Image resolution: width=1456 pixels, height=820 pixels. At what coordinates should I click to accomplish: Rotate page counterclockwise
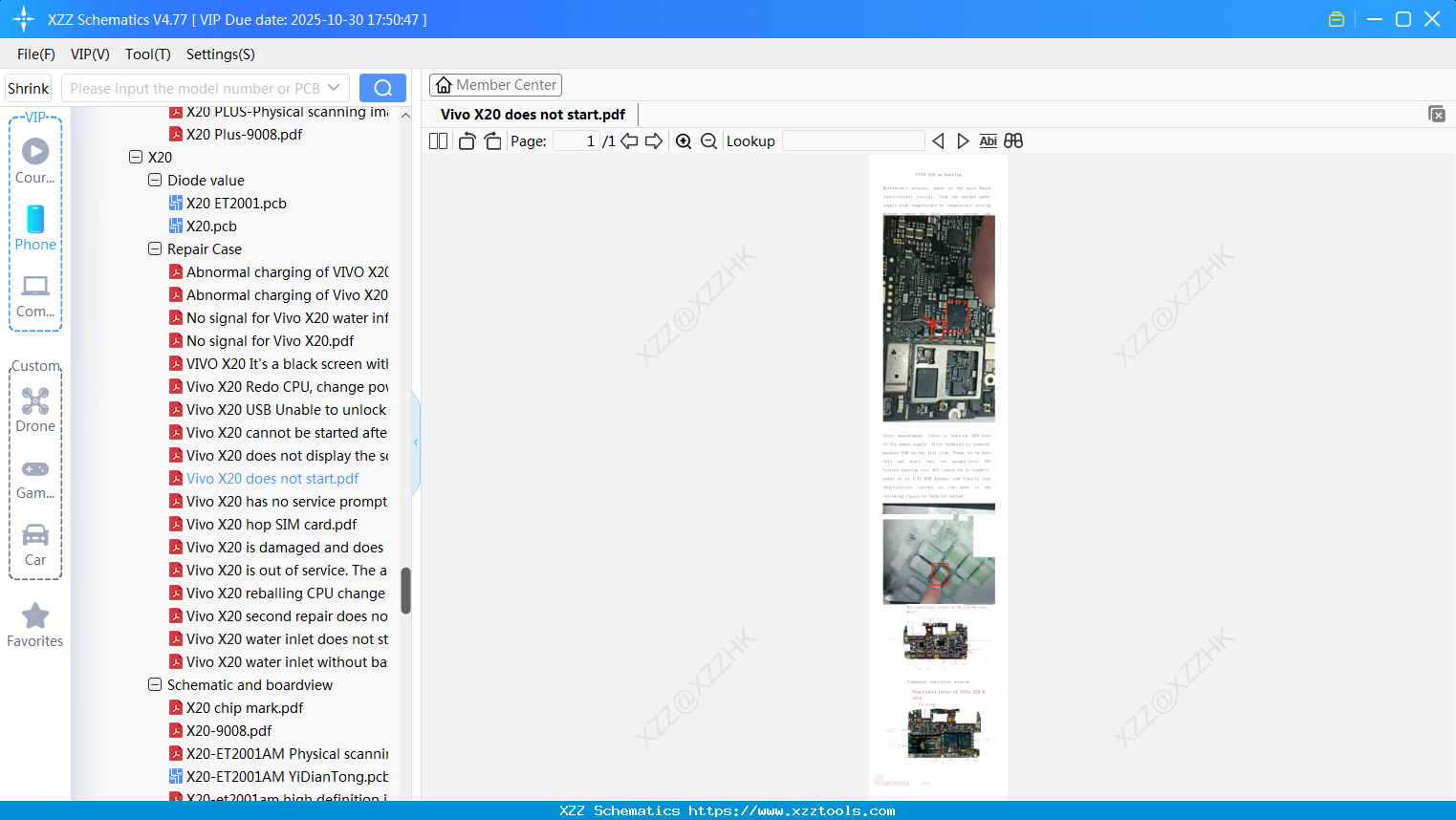[x=467, y=141]
